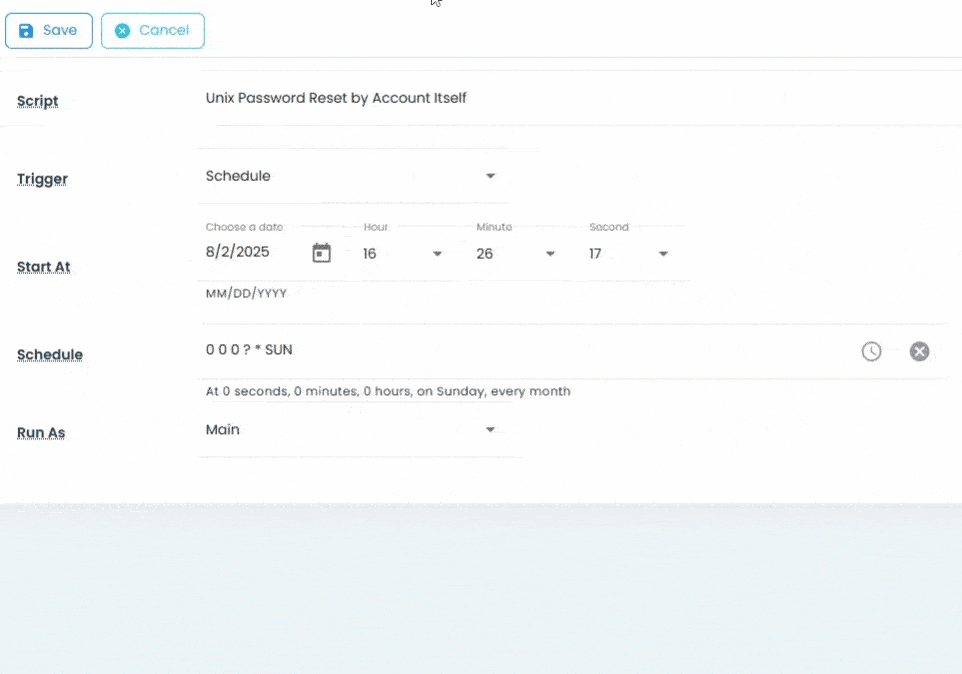The image size is (962, 674).
Task: Click the clear (x) icon on Schedule row
Action: [919, 351]
